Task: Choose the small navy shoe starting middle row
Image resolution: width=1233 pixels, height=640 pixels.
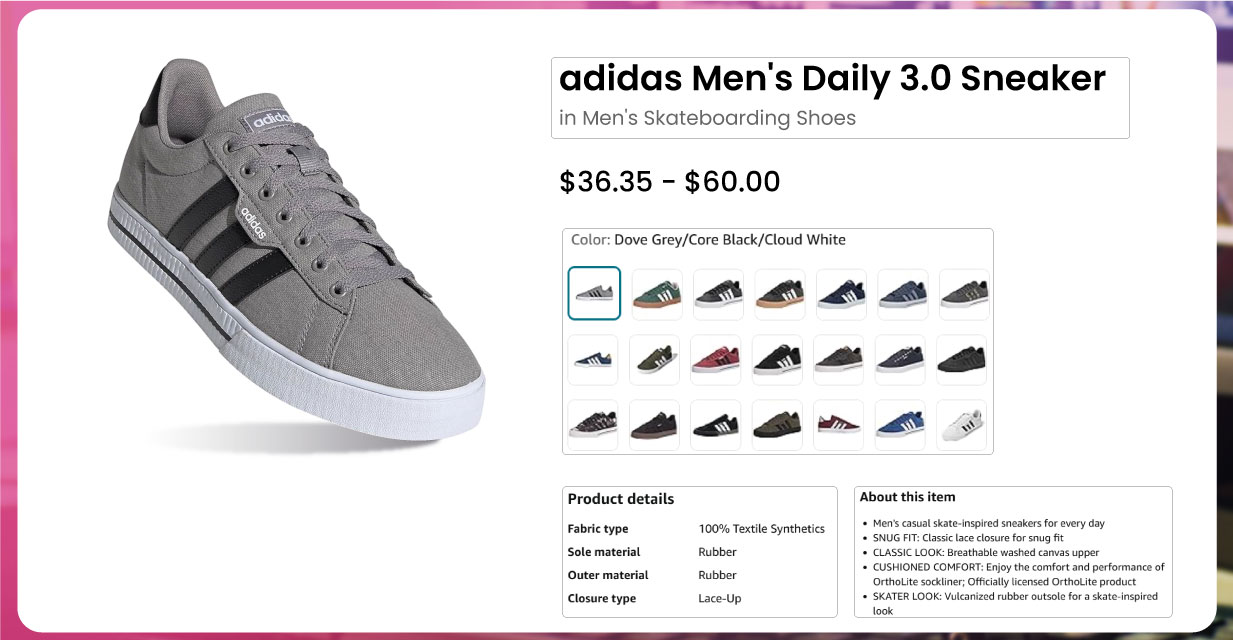Action: click(594, 359)
